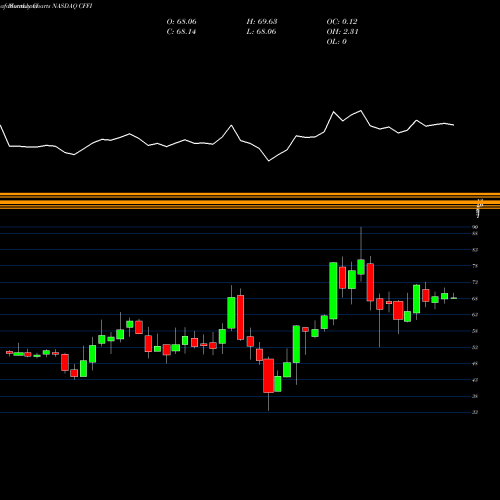Click the OH: 2.31 value
This screenshot has height=500, width=500.
coord(342,32)
